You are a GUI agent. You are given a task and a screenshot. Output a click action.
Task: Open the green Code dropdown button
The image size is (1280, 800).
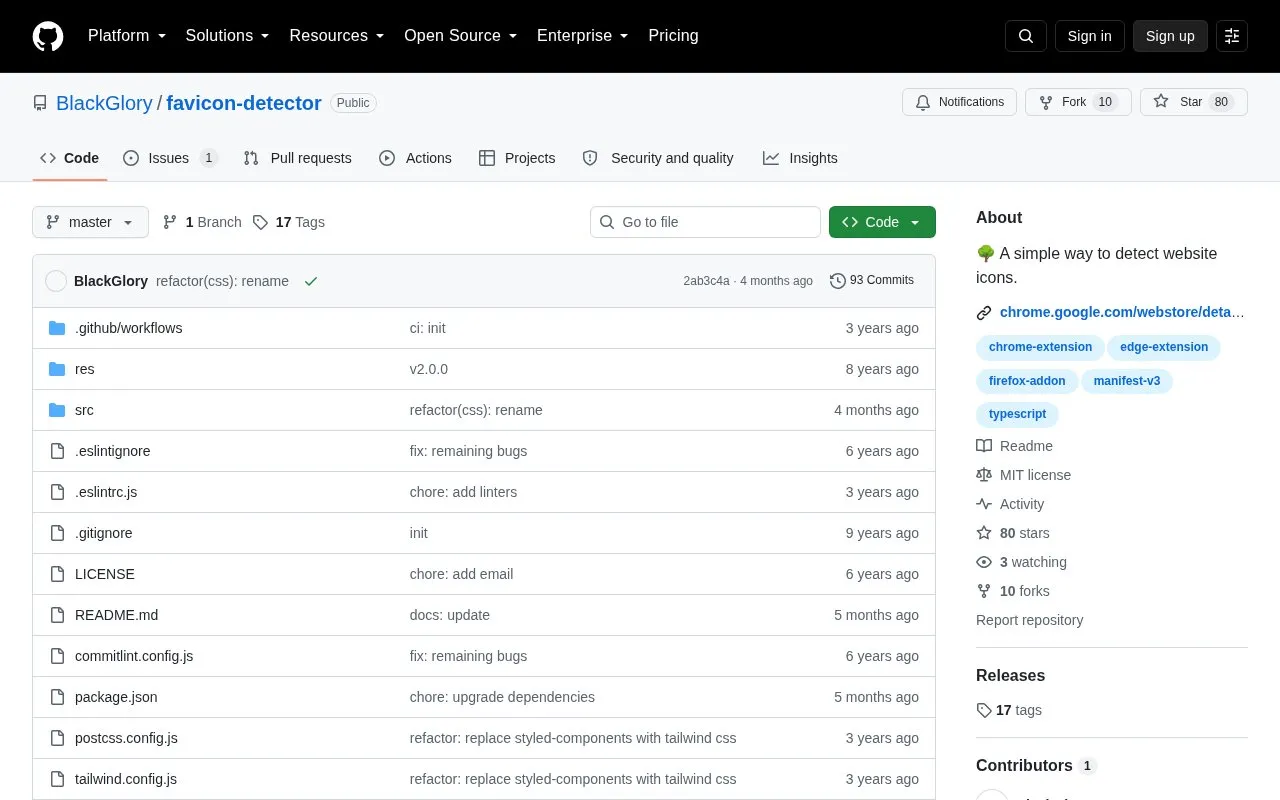(x=882, y=222)
